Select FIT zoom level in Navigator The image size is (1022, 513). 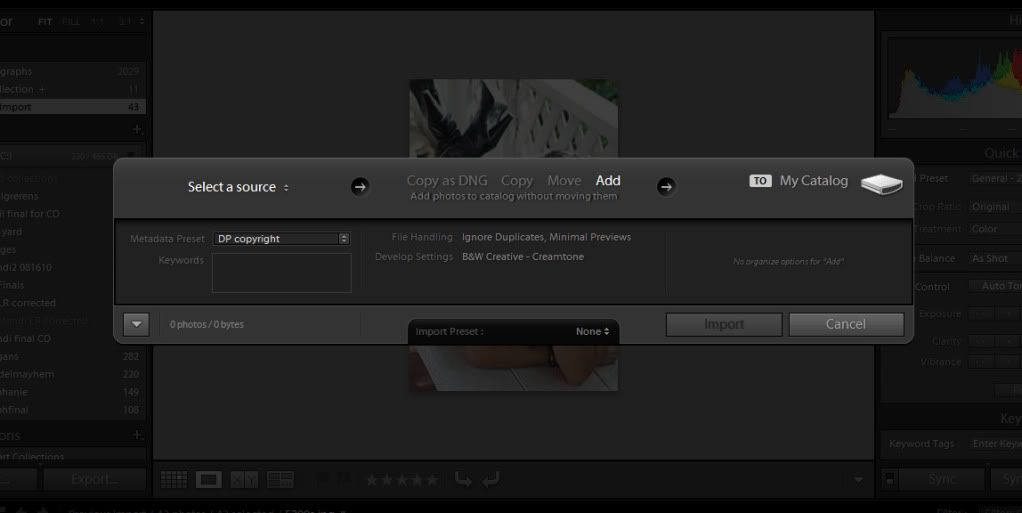pos(45,22)
